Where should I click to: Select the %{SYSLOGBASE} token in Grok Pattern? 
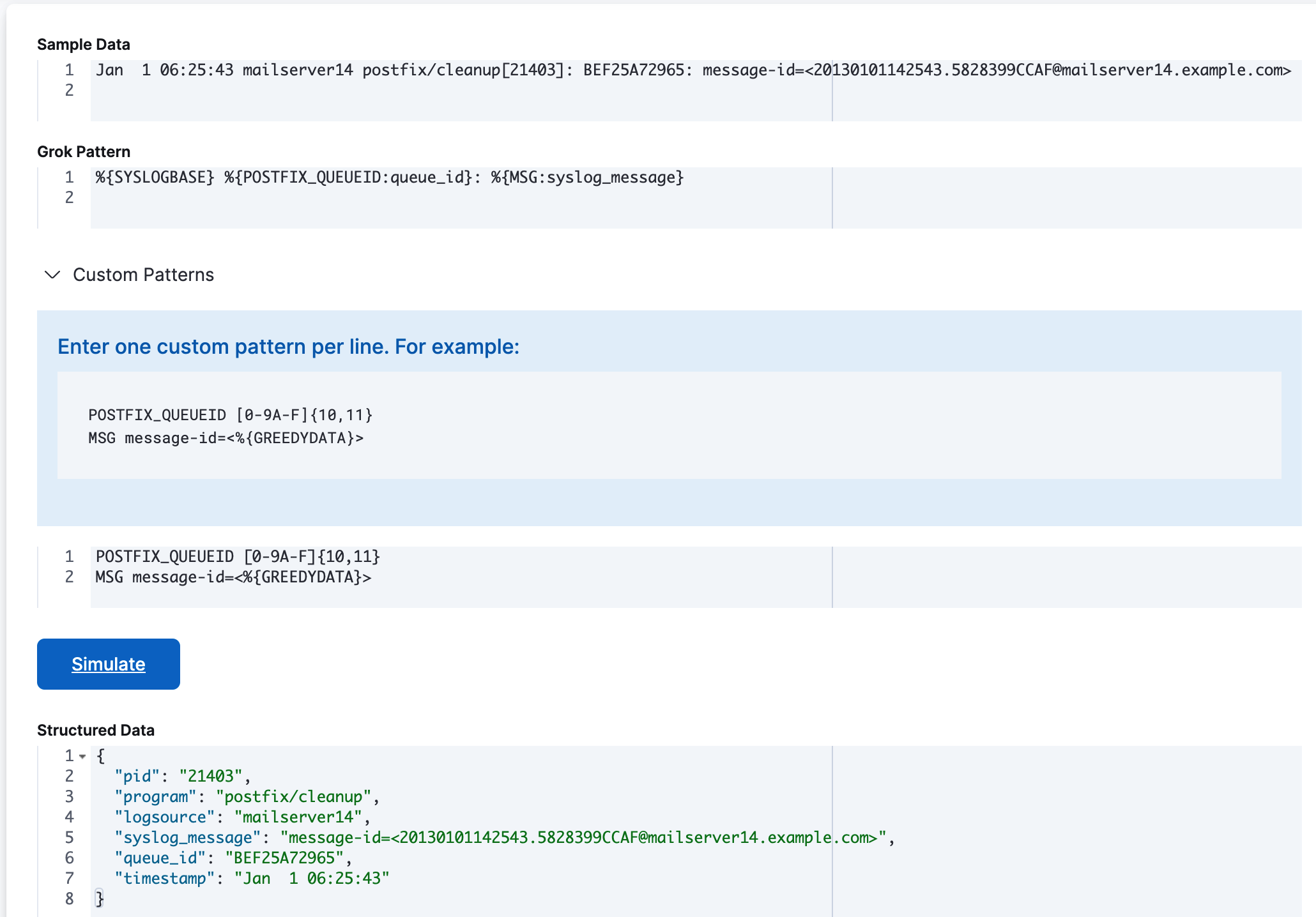153,178
